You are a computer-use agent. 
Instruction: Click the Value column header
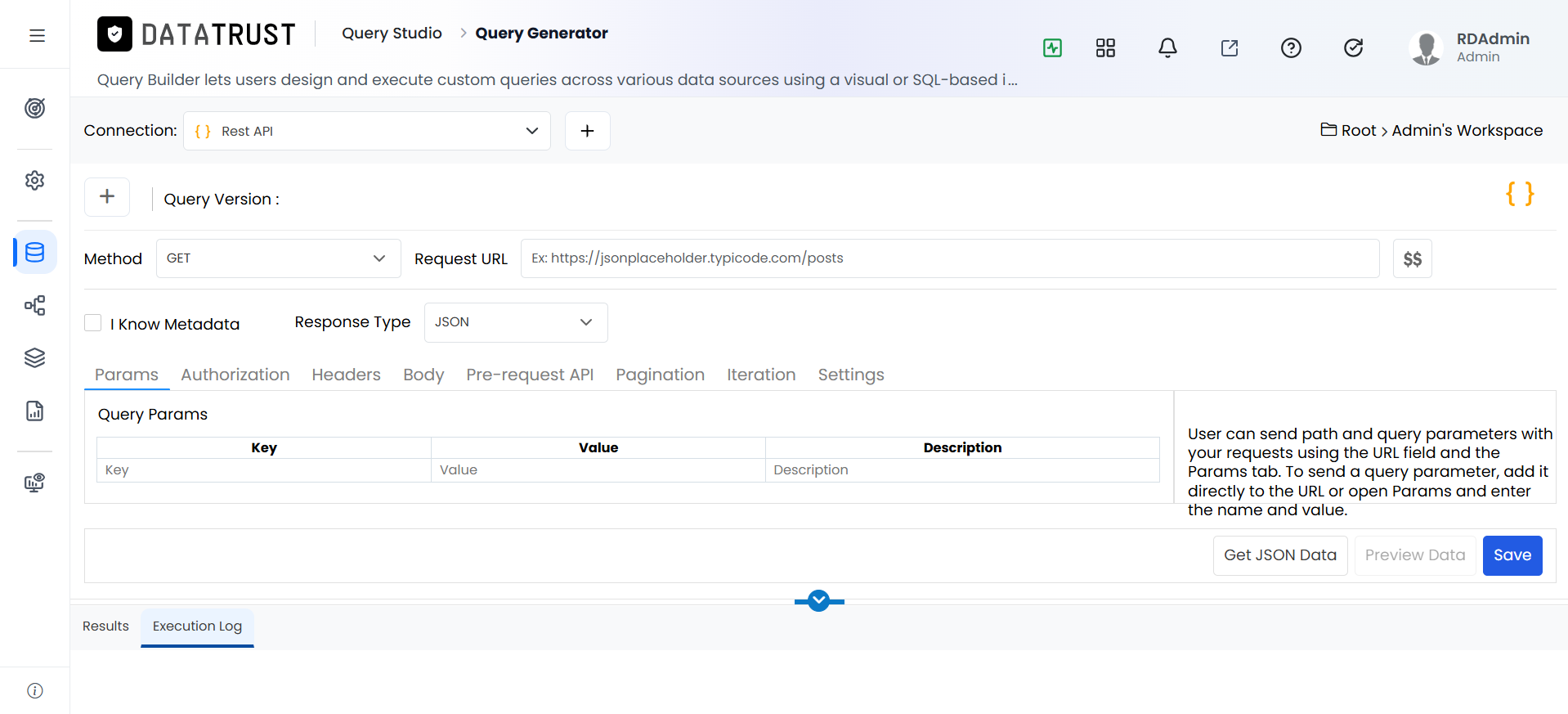point(598,447)
